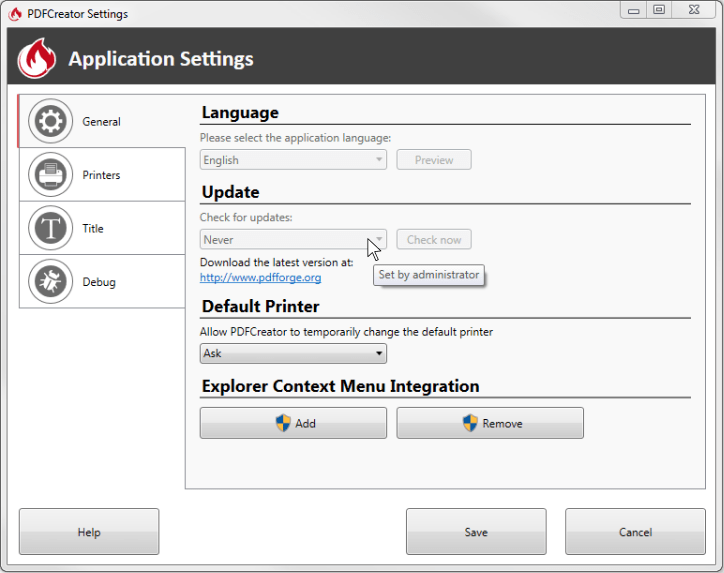Click the Printers printer icon
Viewport: 724px width, 573px height.
[50, 175]
